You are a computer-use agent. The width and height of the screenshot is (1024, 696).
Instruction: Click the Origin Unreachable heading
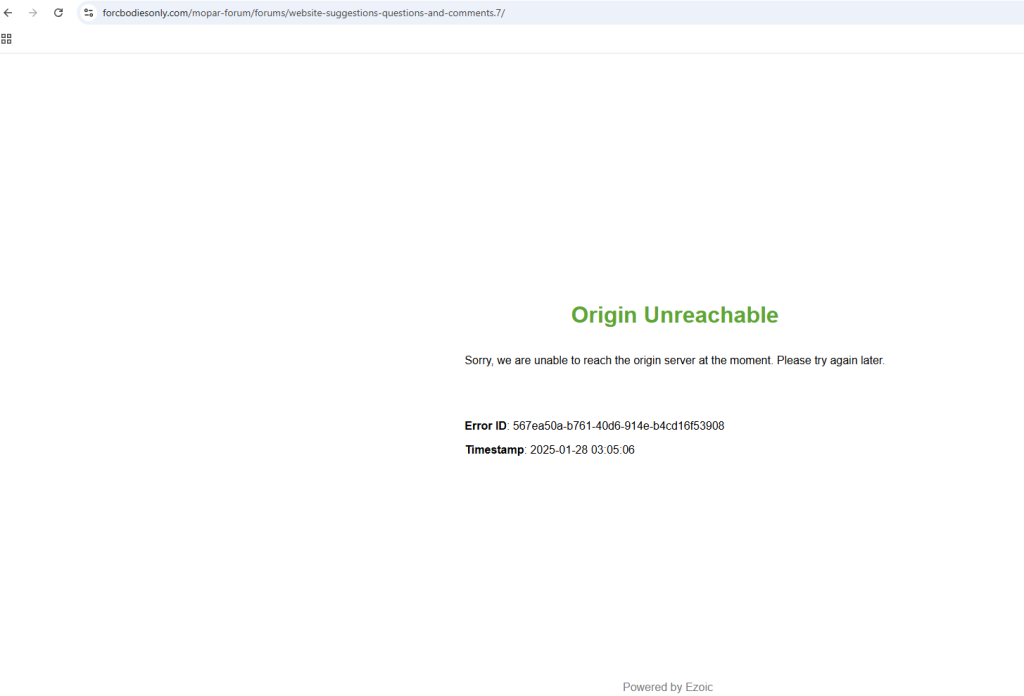click(x=674, y=315)
